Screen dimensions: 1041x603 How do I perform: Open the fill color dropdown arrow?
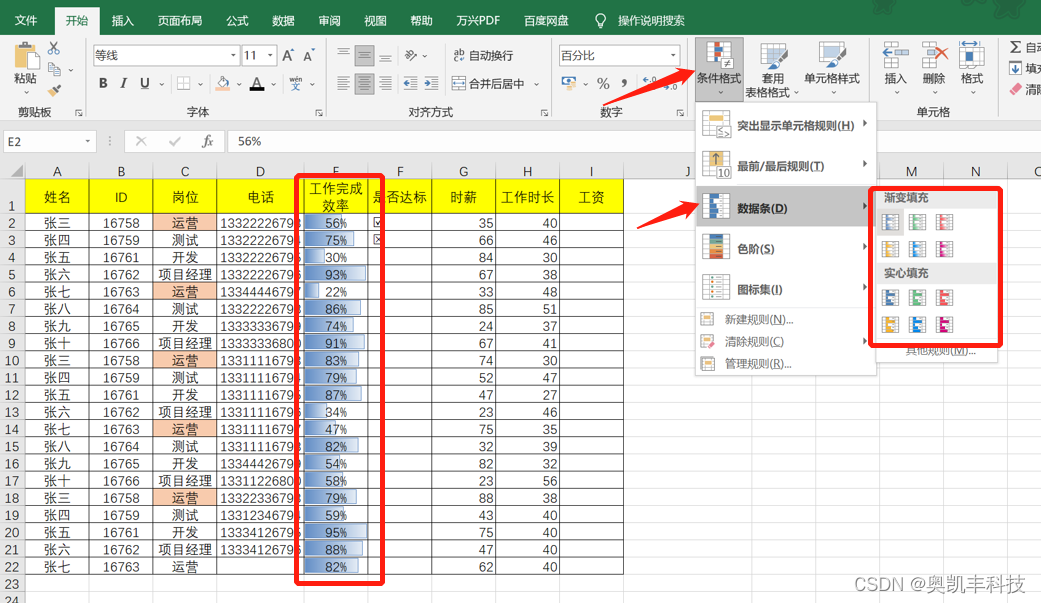pyautogui.click(x=238, y=84)
